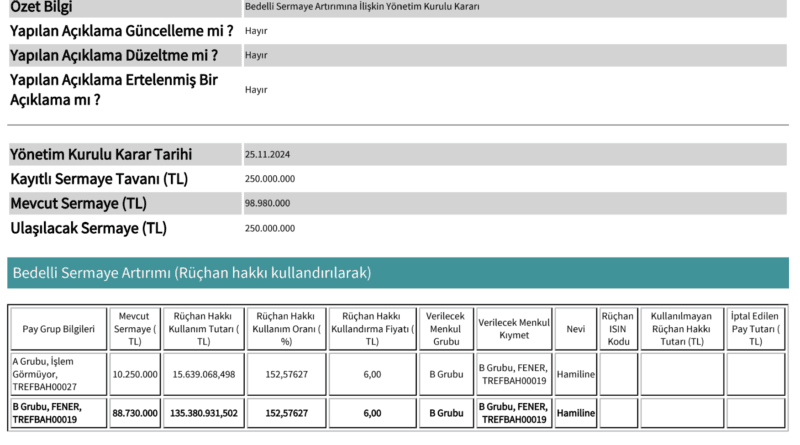Click 'Hamiline' in the A Grubu row
The width and height of the screenshot is (800, 445).
[x=576, y=374]
